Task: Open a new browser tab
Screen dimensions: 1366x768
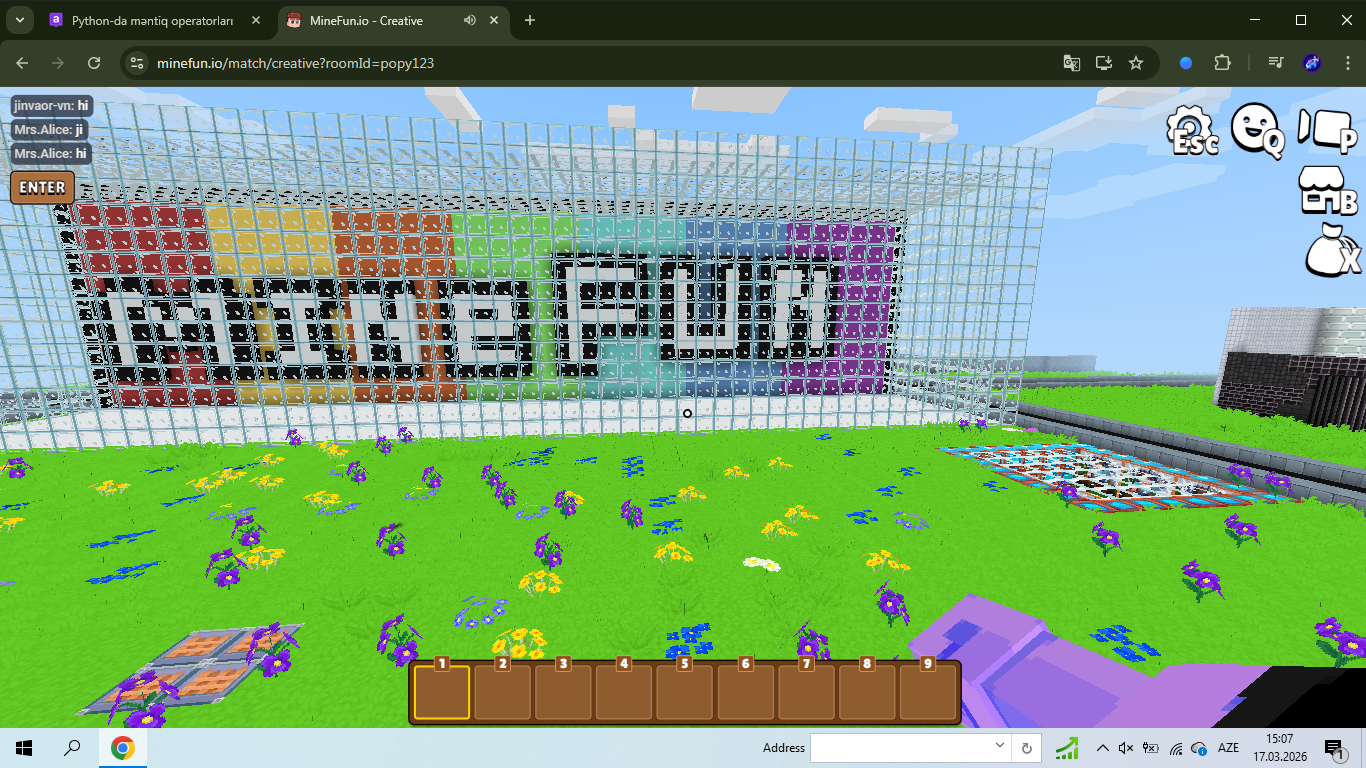Action: pyautogui.click(x=530, y=20)
